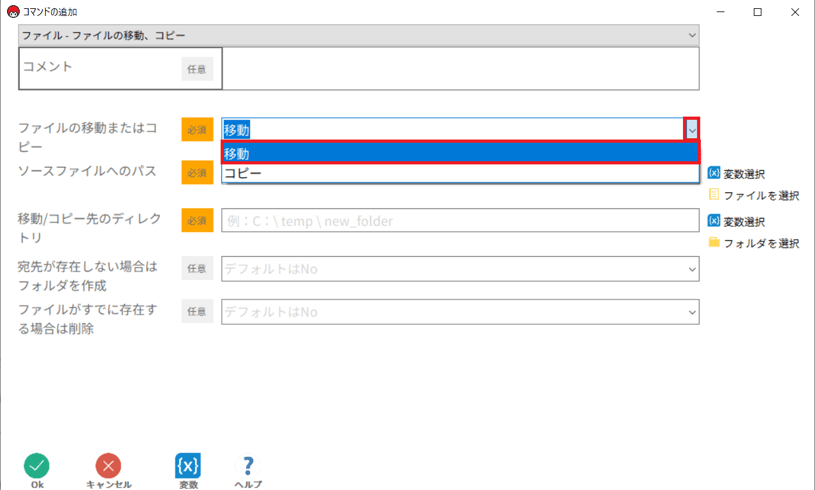This screenshot has height=490, width=815.
Task: Click variable select icon beside destination directory
Action: 714,221
